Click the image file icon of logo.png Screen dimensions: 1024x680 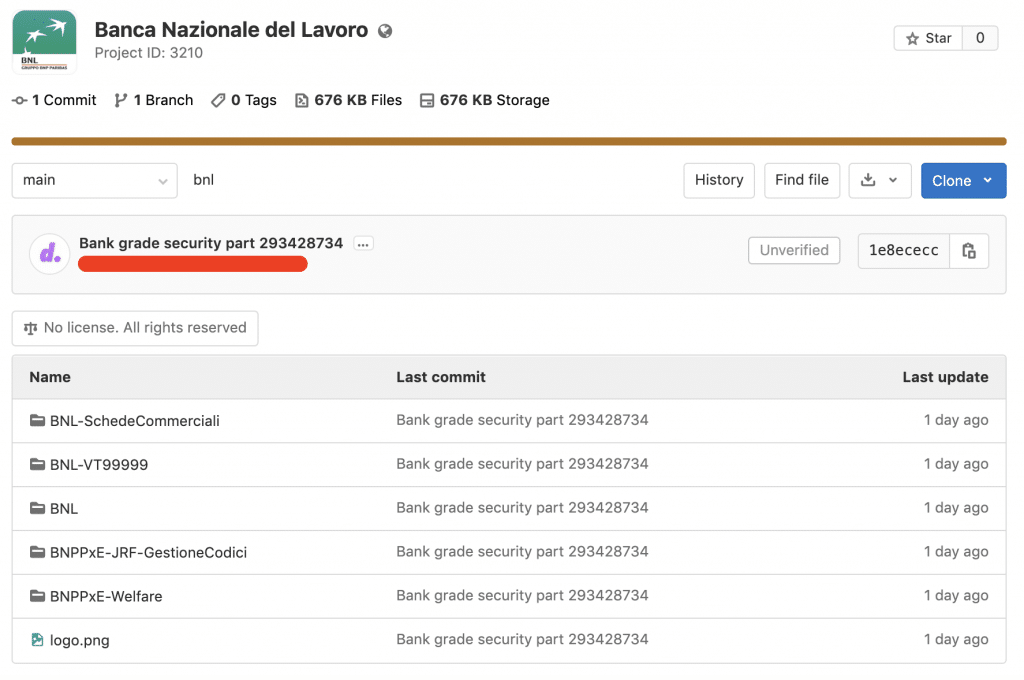pyautogui.click(x=37, y=640)
